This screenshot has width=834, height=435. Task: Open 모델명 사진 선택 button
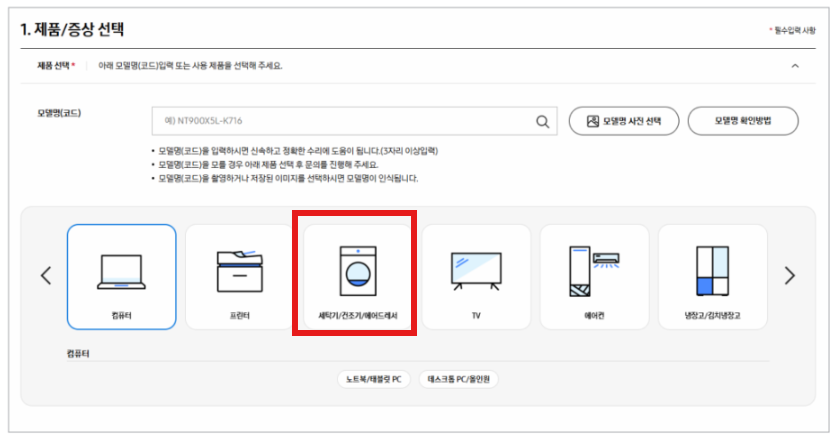tap(624, 121)
